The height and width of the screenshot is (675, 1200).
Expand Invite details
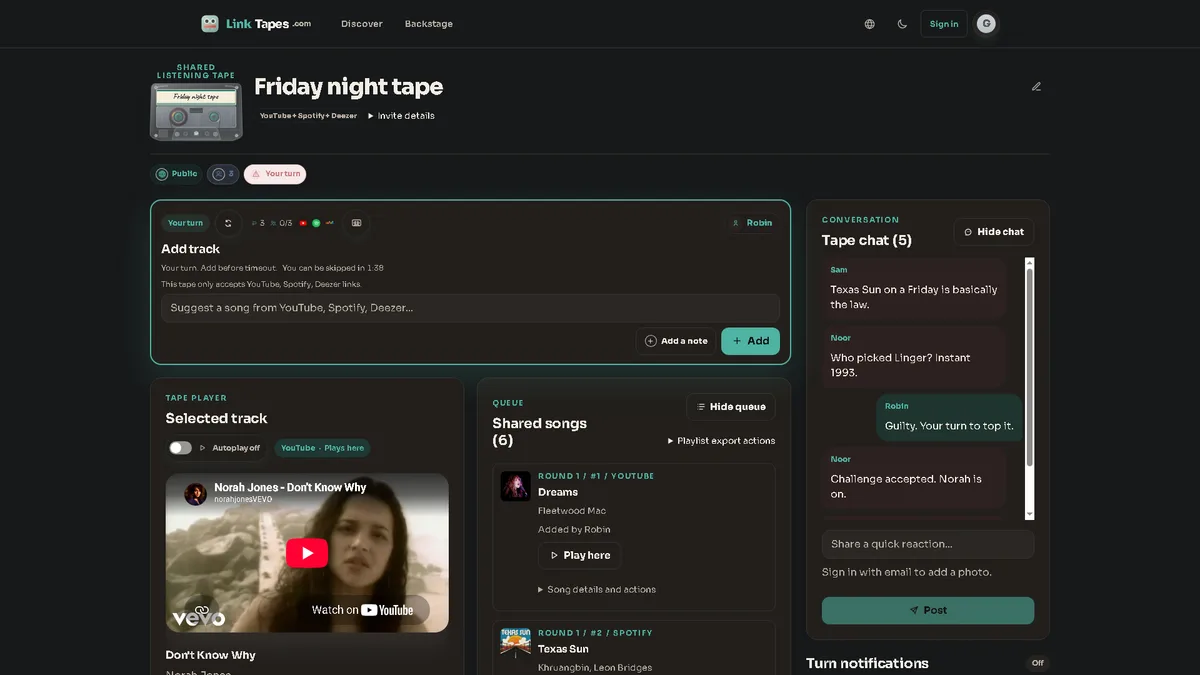click(401, 116)
